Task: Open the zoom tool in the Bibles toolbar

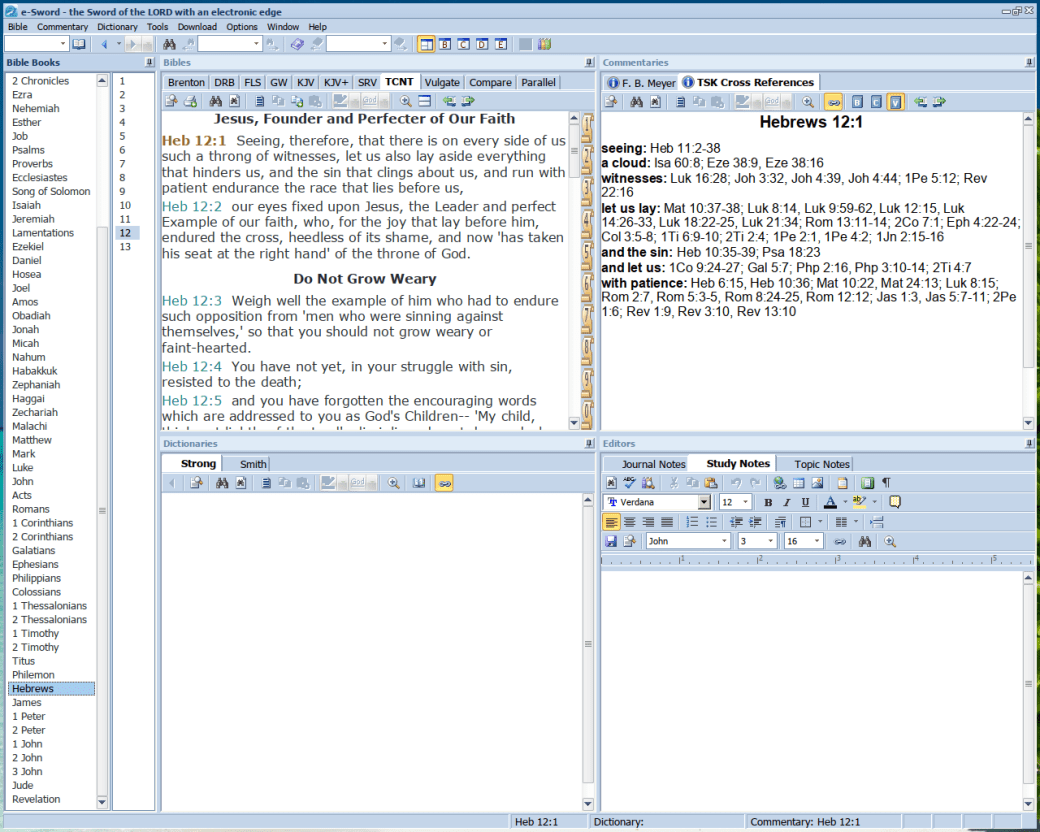Action: (405, 101)
